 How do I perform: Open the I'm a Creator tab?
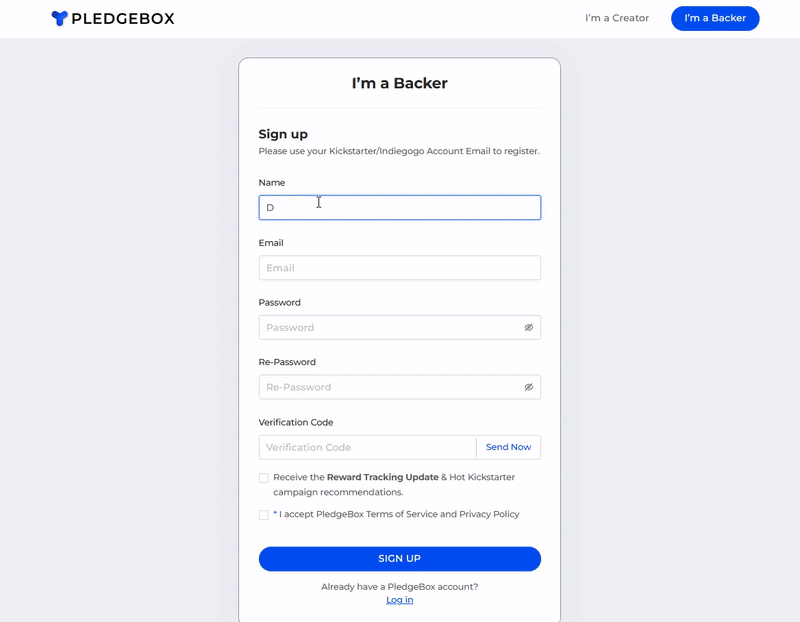click(617, 18)
